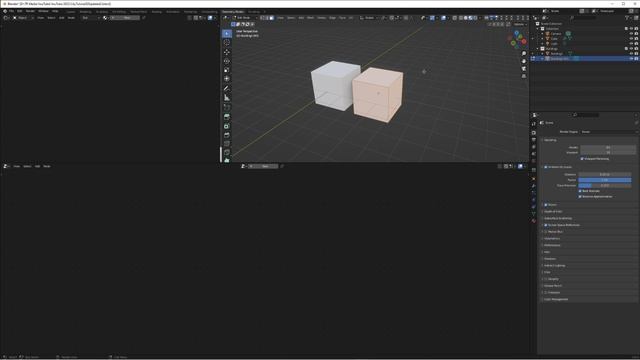Open the Vertex menu in viewport header
The image size is (640, 360).
click(321, 18)
